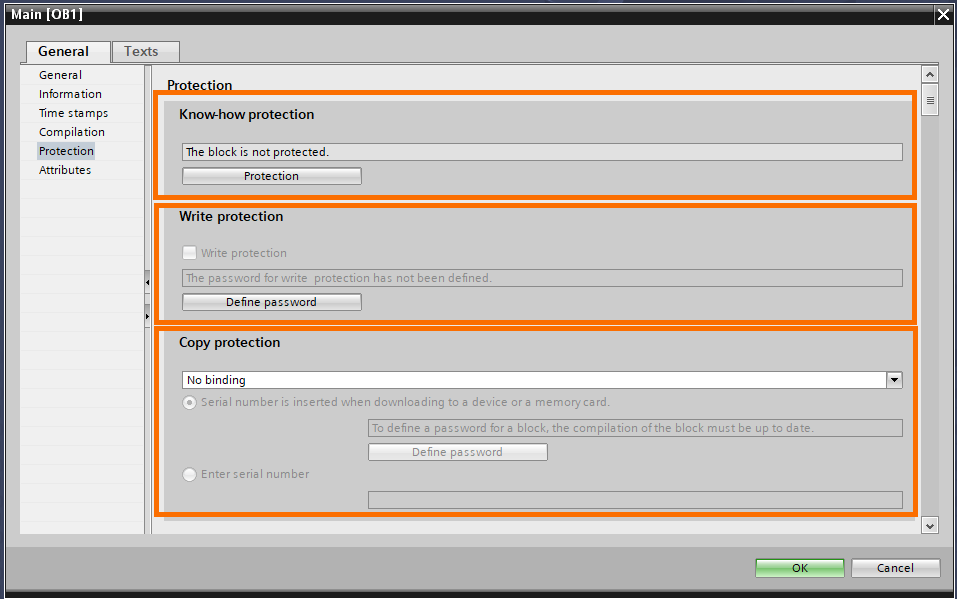This screenshot has height=599, width=957.
Task: Click Define password under Write protection
Action: tap(271, 301)
